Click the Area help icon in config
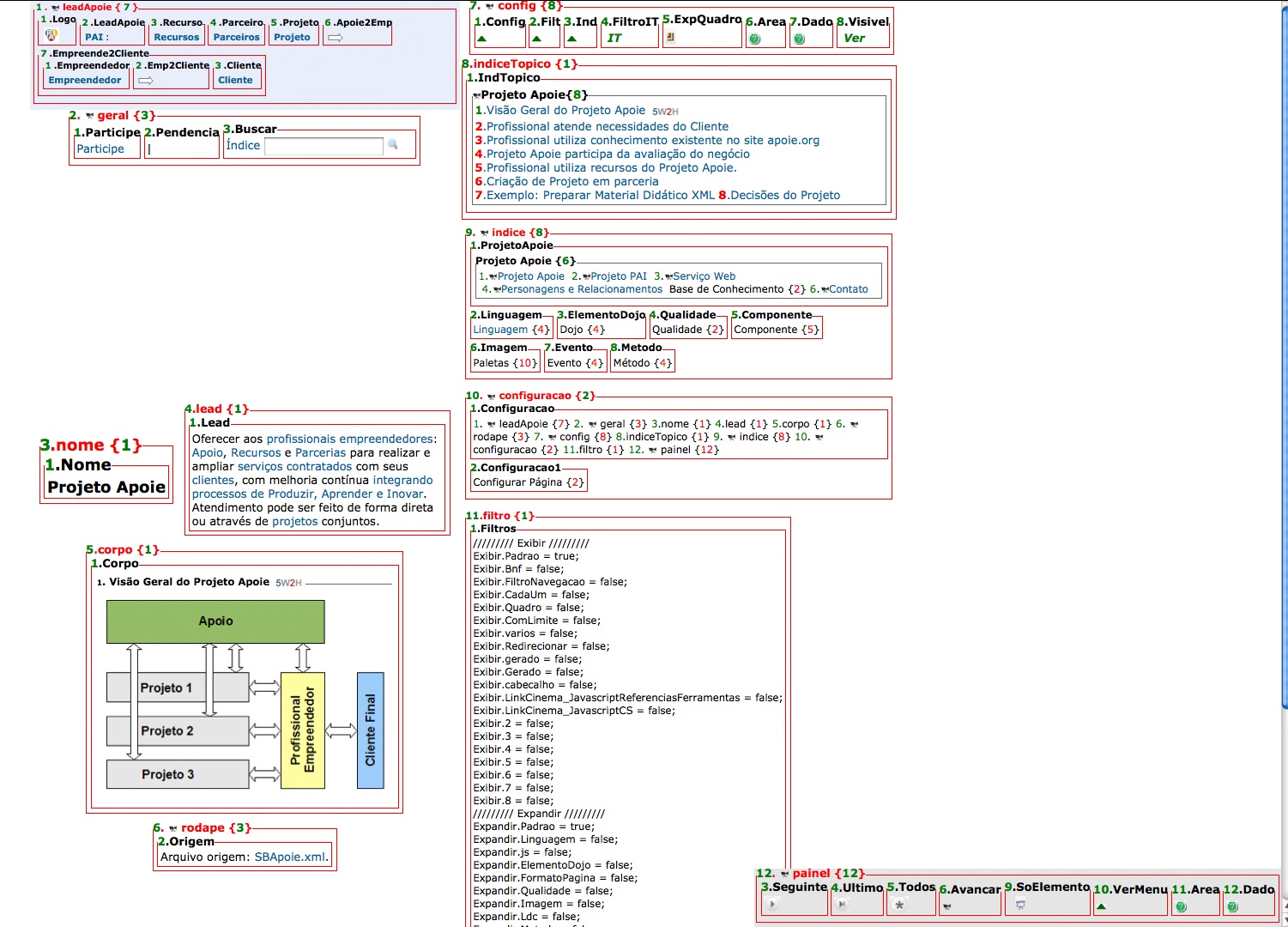 pos(754,39)
